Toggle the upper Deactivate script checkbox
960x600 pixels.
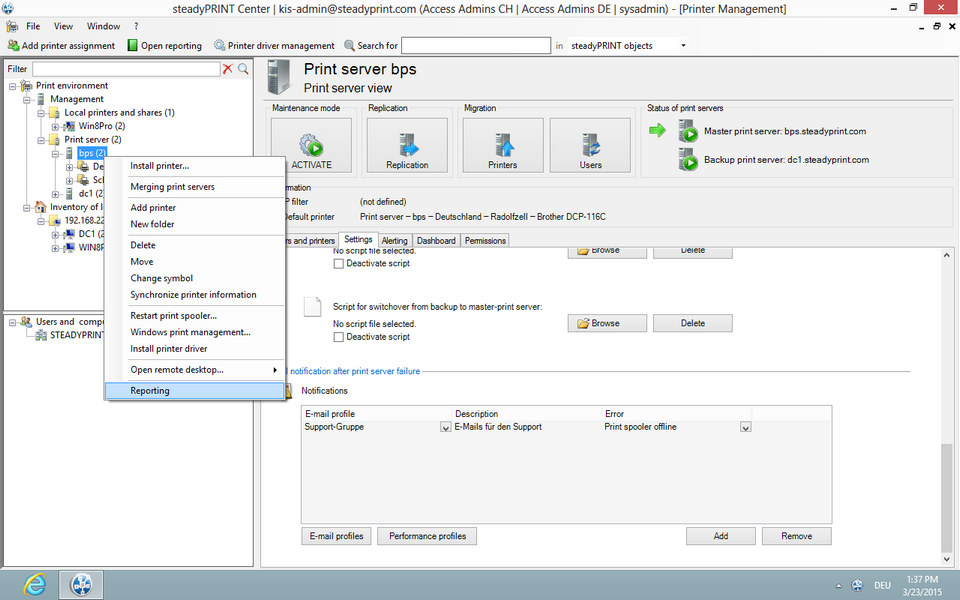338,264
